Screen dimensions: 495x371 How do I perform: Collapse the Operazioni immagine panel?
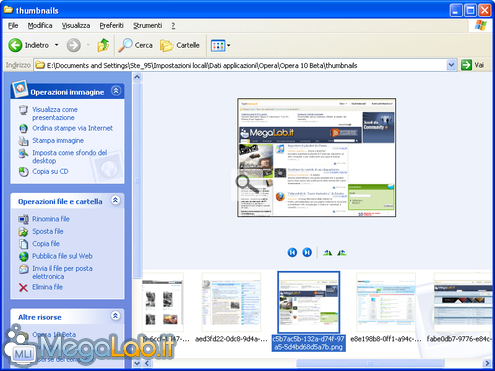[116, 91]
